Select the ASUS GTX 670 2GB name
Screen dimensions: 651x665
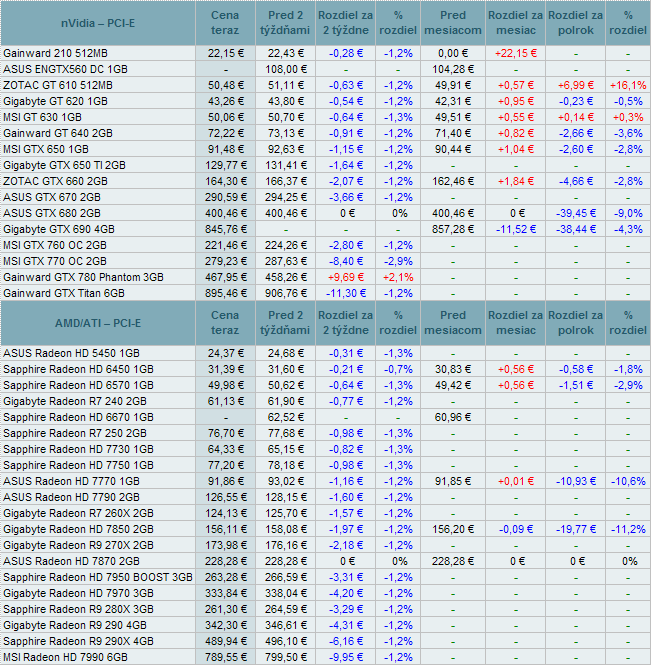52,198
